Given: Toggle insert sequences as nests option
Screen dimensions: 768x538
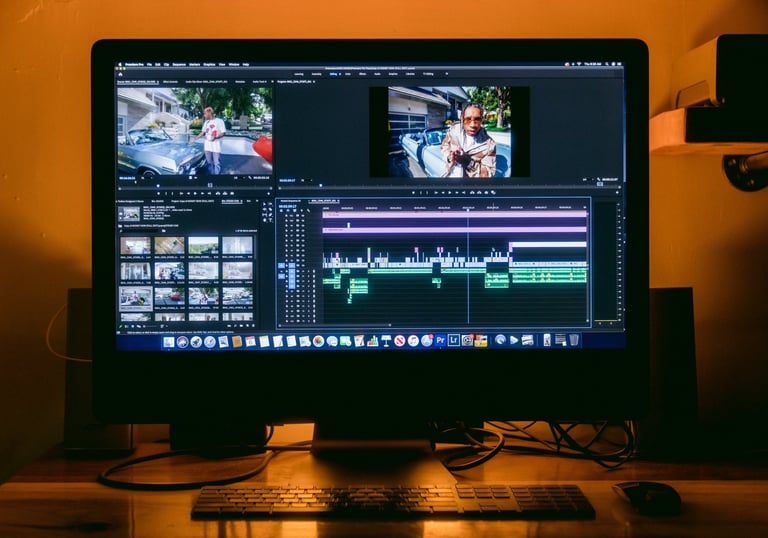Looking at the screenshot, I should coord(281,211).
